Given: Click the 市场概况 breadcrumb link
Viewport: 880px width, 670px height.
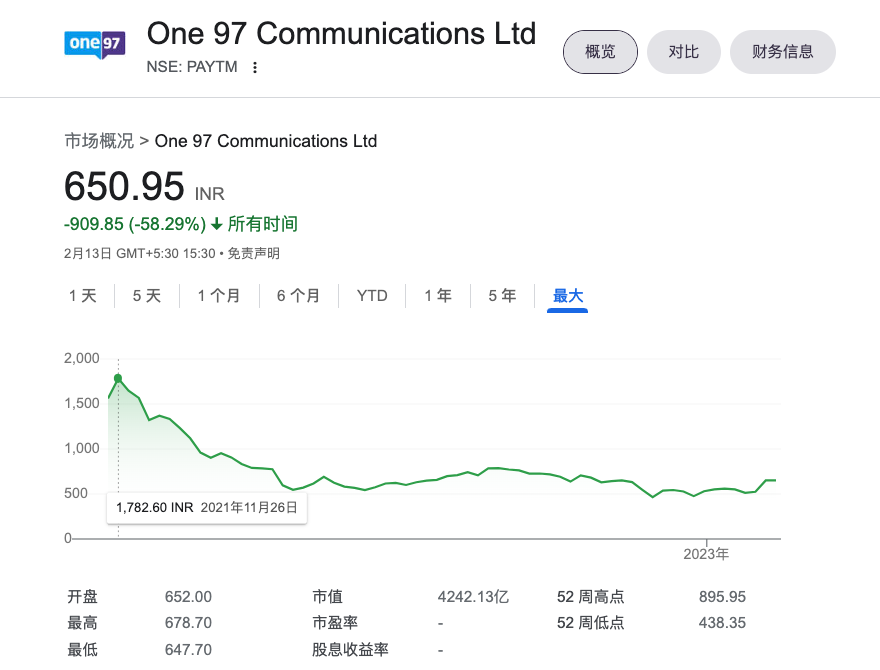Looking at the screenshot, I should (99, 141).
